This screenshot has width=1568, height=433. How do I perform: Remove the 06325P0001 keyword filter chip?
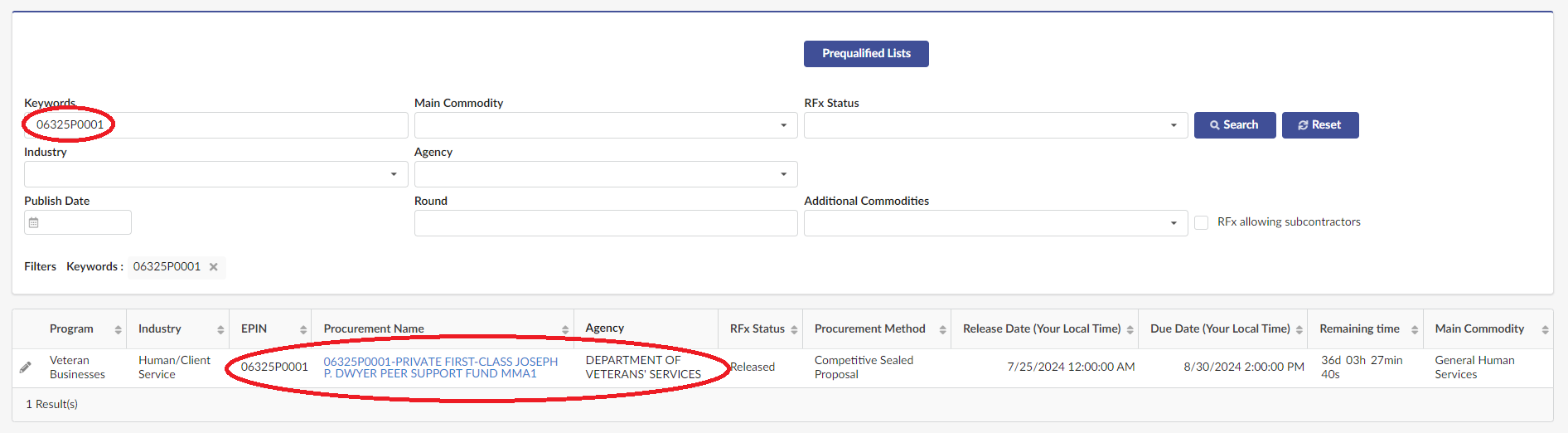click(214, 267)
